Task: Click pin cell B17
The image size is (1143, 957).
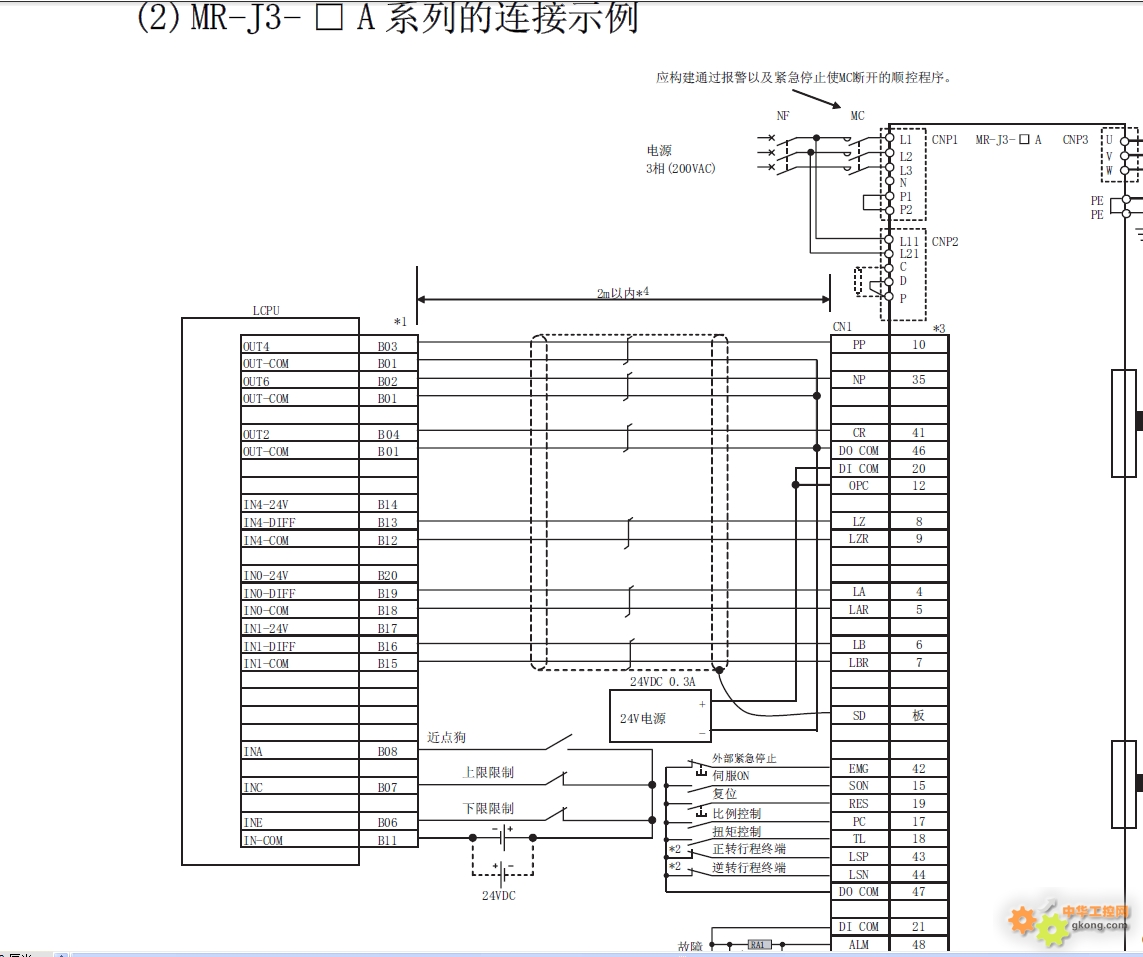Action: (388, 628)
